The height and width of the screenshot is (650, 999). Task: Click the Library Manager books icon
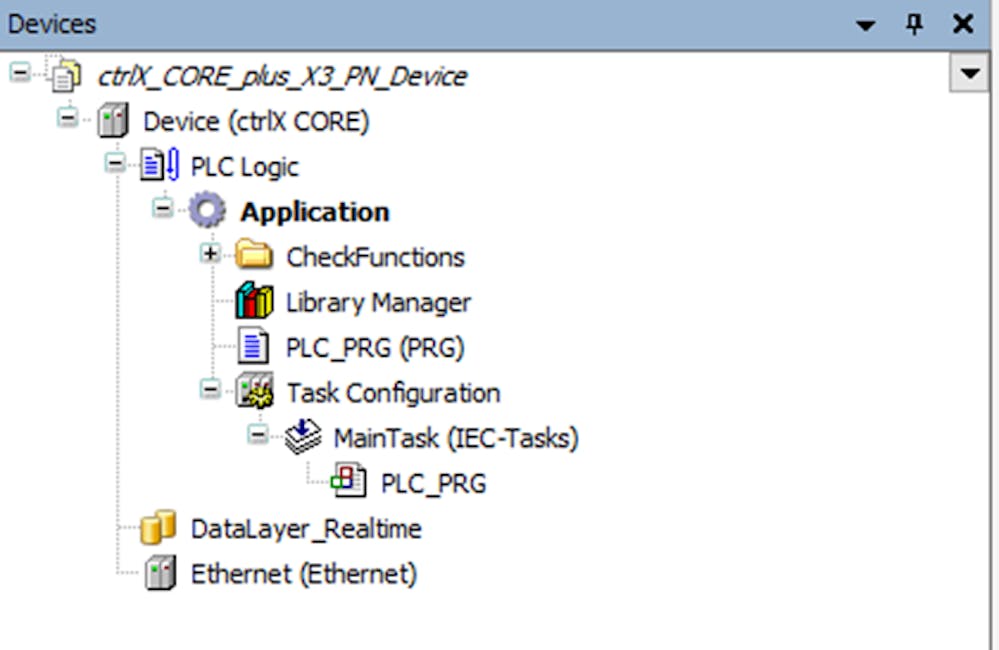254,301
